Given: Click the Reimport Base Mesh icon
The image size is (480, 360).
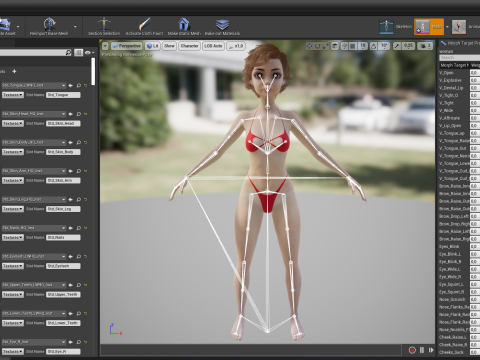Looking at the screenshot, I should [50, 24].
